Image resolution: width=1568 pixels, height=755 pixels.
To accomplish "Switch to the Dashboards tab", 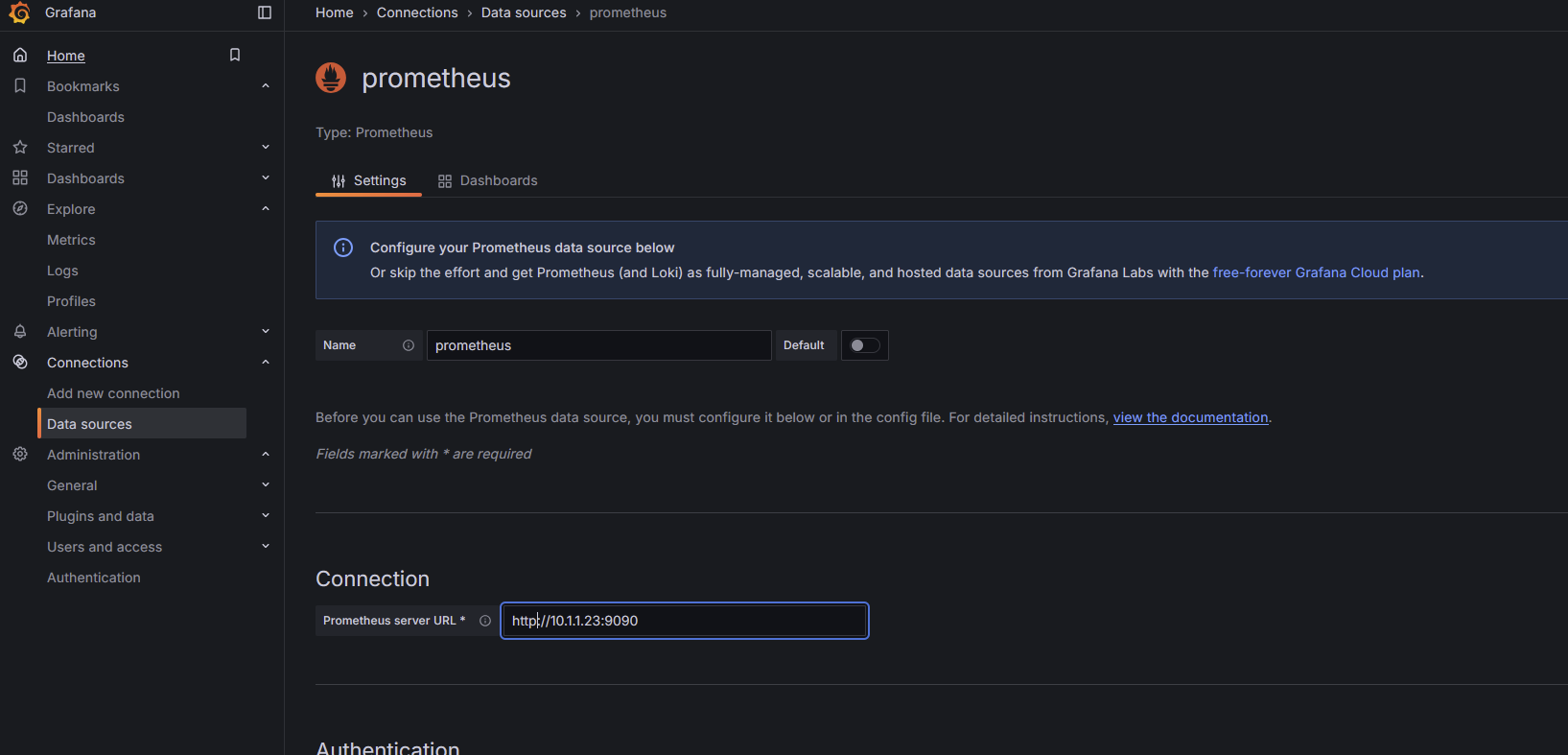I will [488, 180].
